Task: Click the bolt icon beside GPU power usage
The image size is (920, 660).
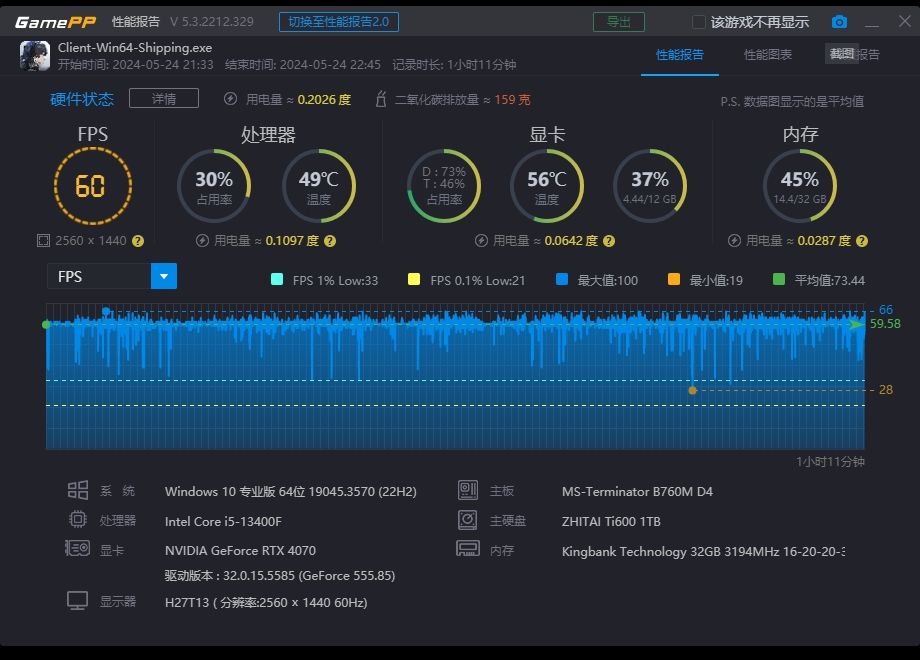Action: pos(481,241)
